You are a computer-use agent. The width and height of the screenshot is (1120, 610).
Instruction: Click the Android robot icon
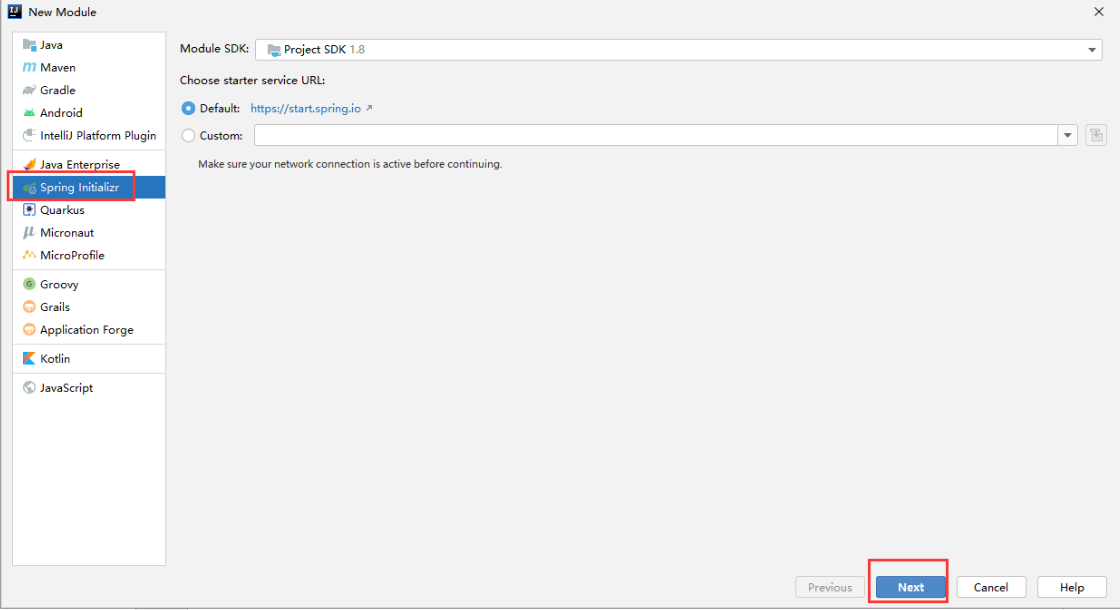point(29,113)
